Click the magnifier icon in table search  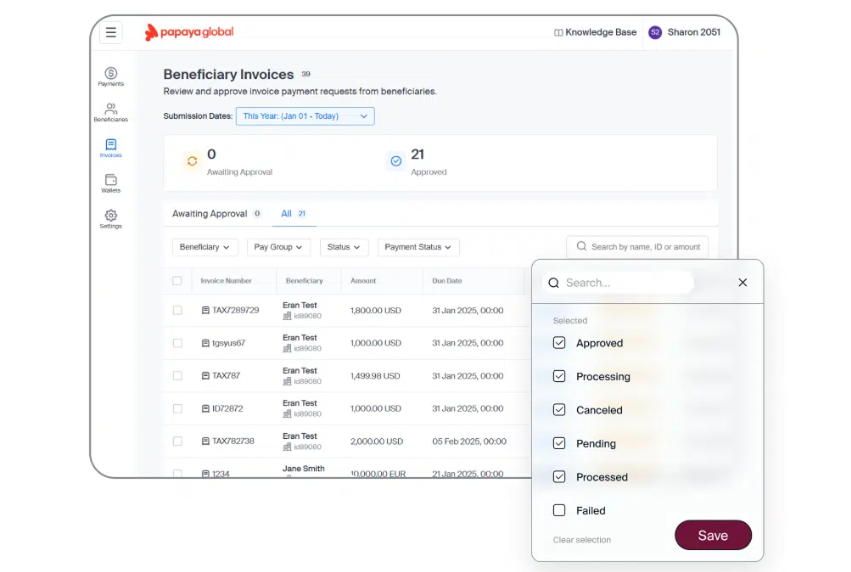coord(581,246)
